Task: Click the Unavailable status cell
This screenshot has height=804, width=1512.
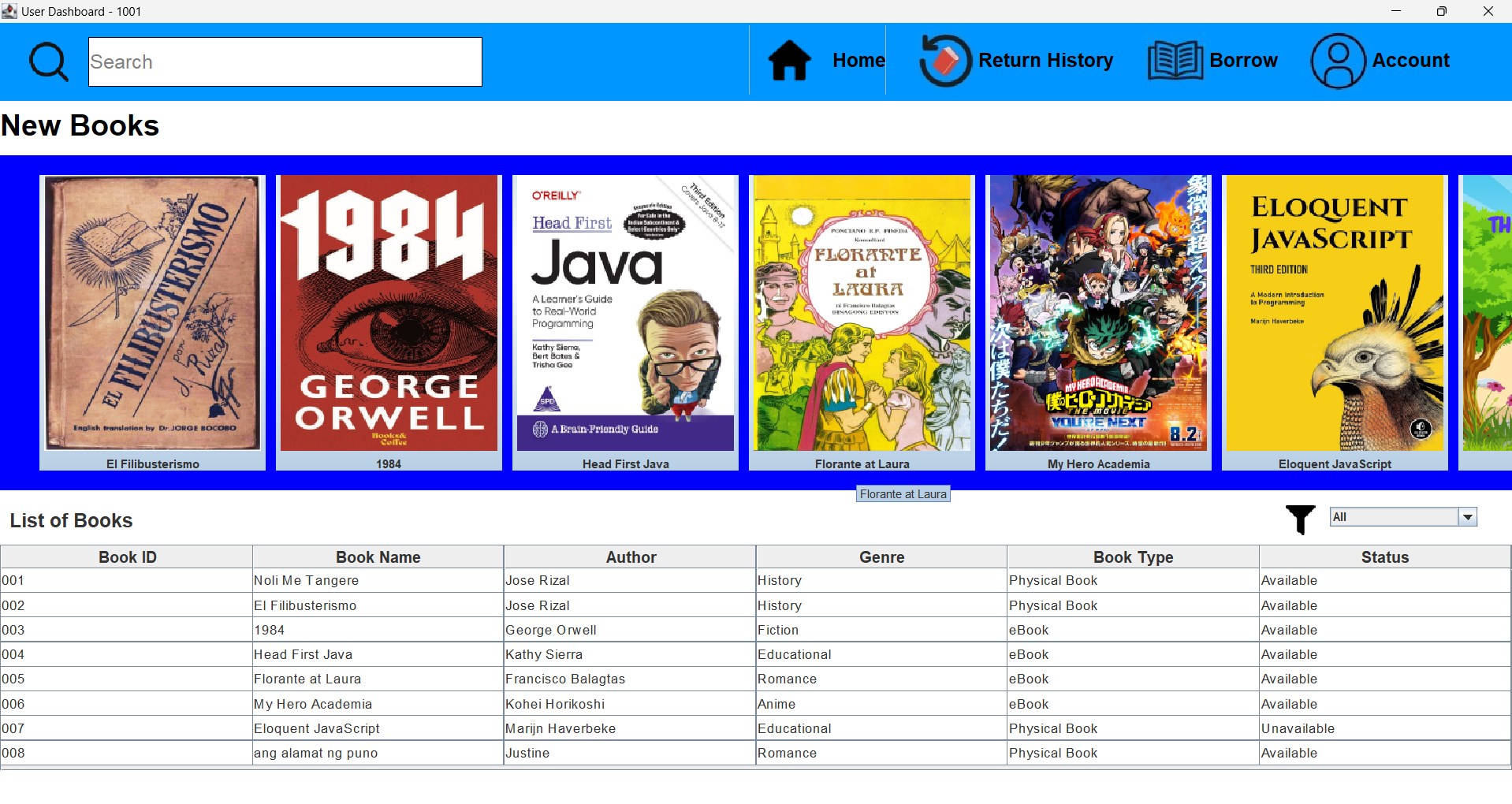Action: pyautogui.click(x=1384, y=728)
